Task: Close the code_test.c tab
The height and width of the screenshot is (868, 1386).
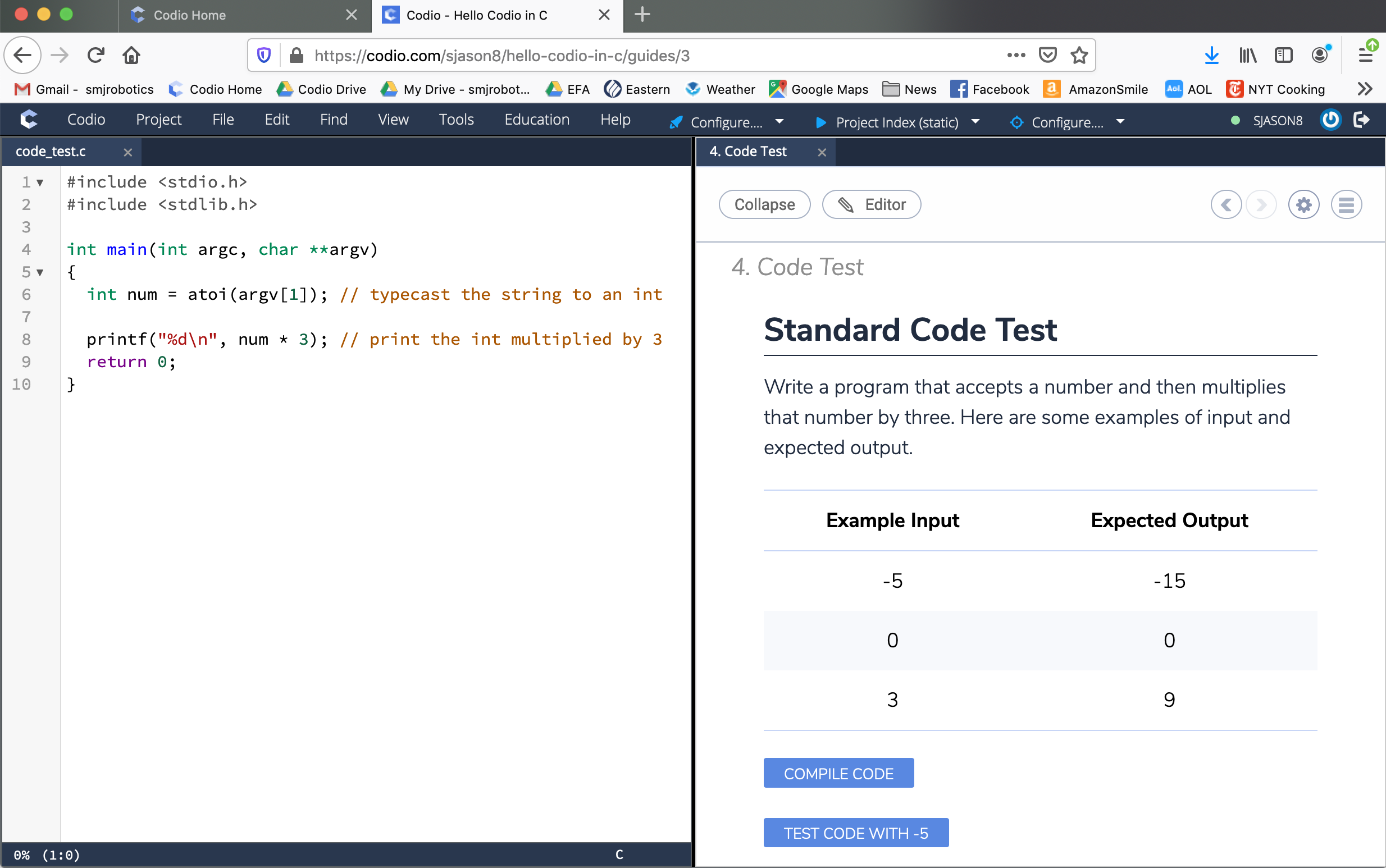Action: coord(127,152)
